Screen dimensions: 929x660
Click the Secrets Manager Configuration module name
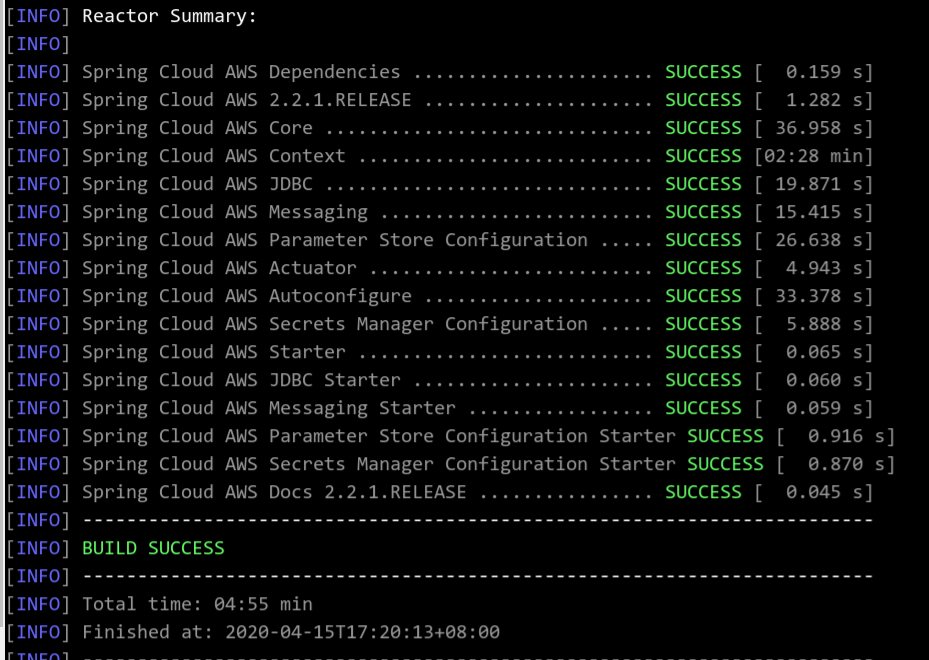pyautogui.click(x=335, y=324)
